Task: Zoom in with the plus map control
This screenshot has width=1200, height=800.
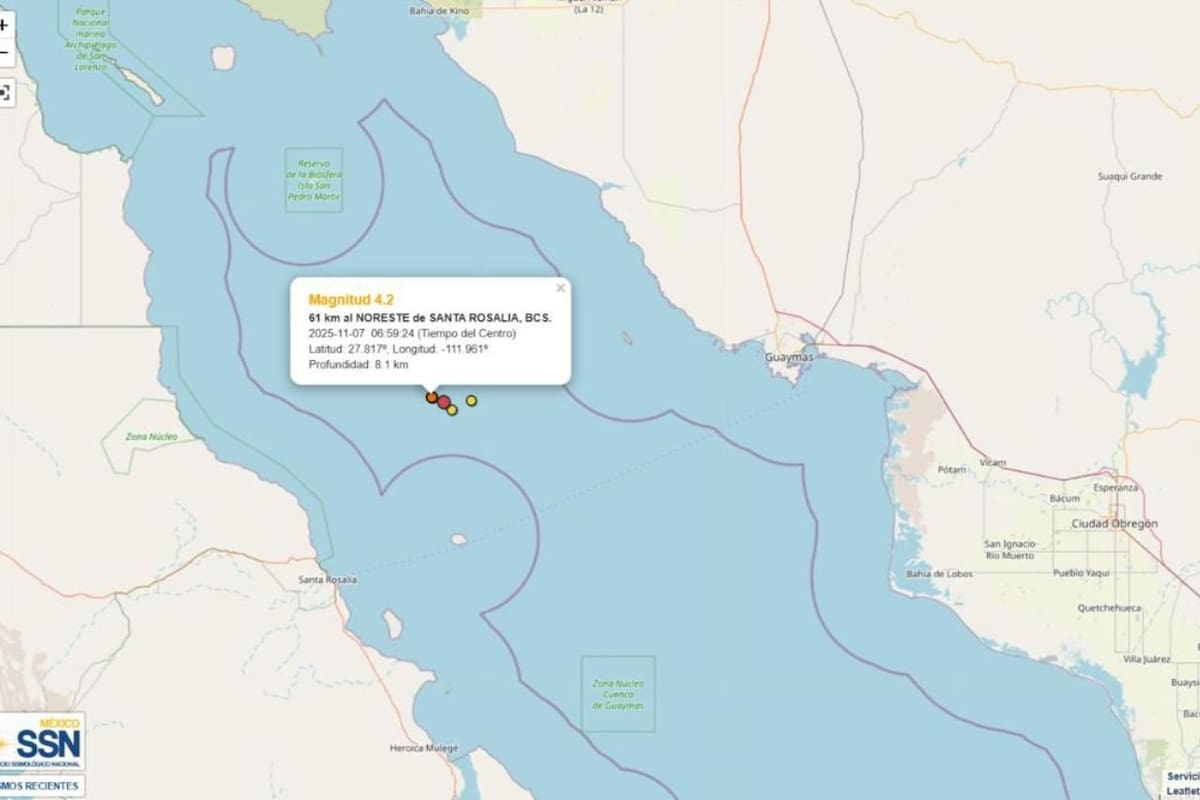Action: tap(4, 24)
